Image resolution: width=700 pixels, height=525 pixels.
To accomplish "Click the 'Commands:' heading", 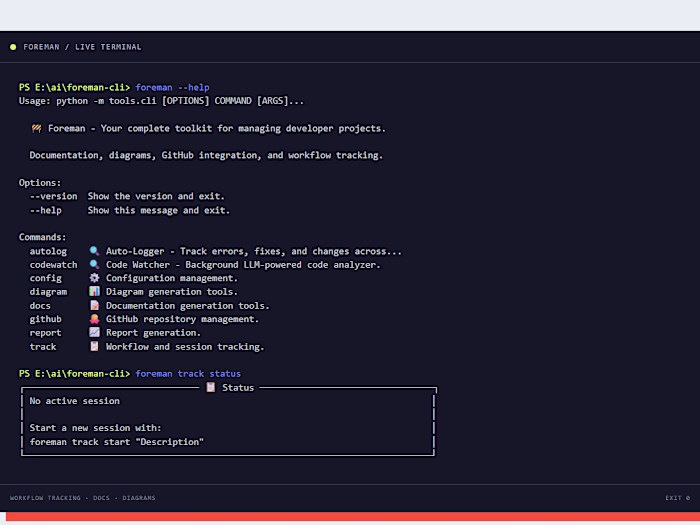I will tap(42, 237).
